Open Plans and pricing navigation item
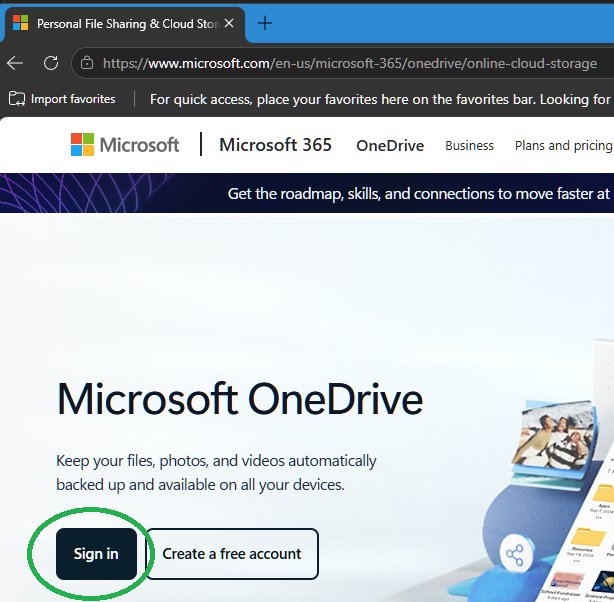The image size is (614, 602). point(564,146)
